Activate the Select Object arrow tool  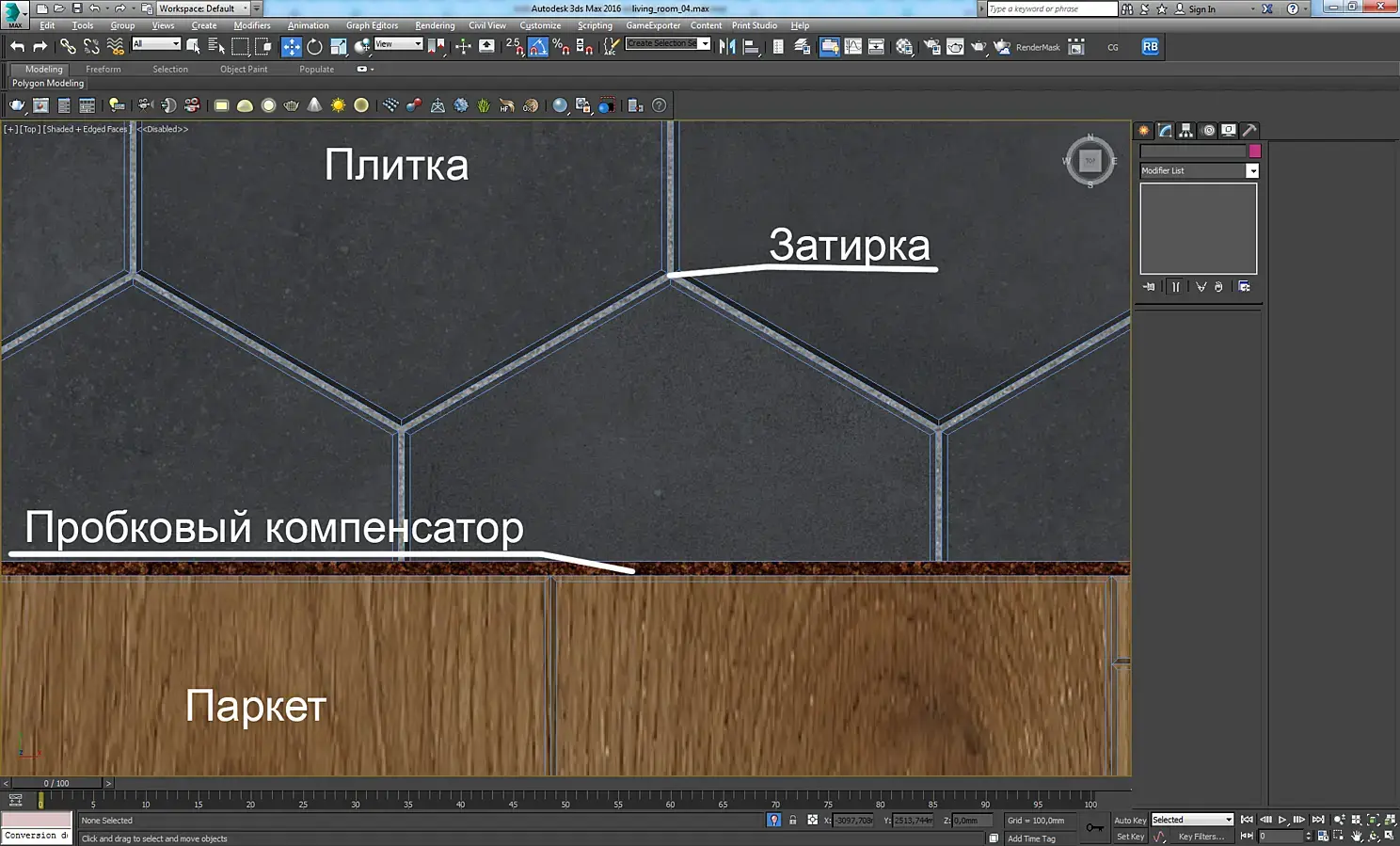point(193,46)
